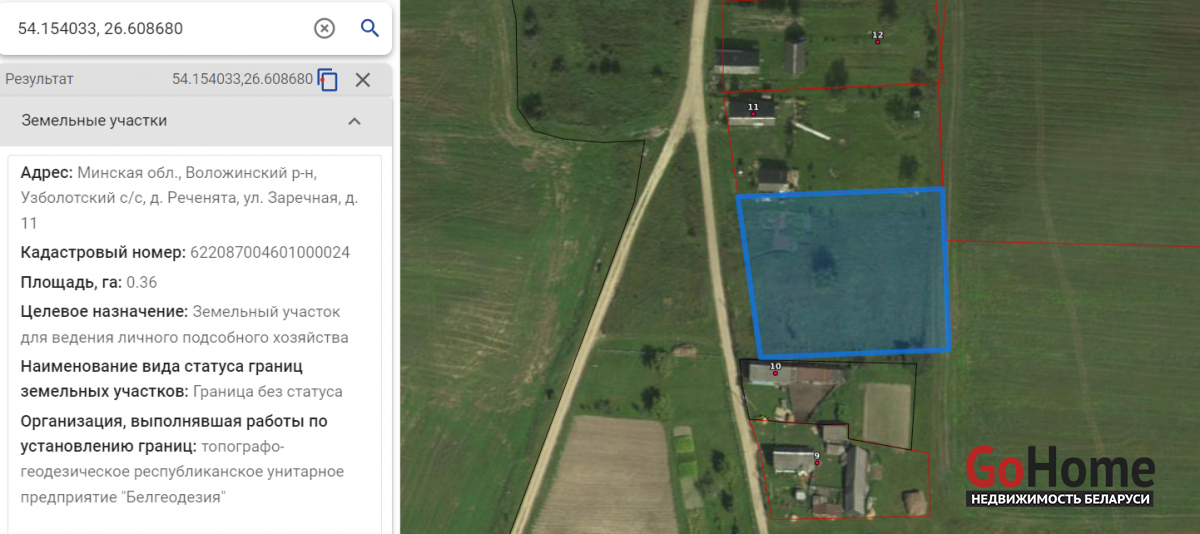Screen dimensions: 1200x534
Task: Click house marker number 11
Action: pos(753,109)
